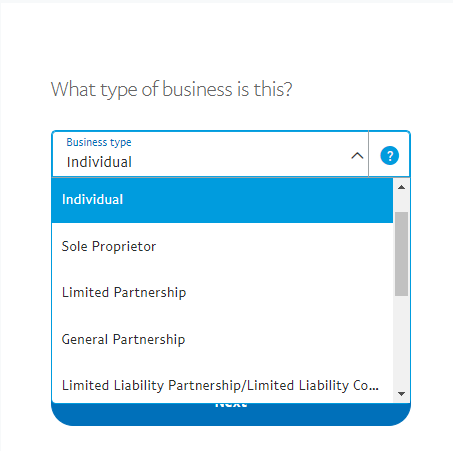Click the Business type label text

click(99, 142)
